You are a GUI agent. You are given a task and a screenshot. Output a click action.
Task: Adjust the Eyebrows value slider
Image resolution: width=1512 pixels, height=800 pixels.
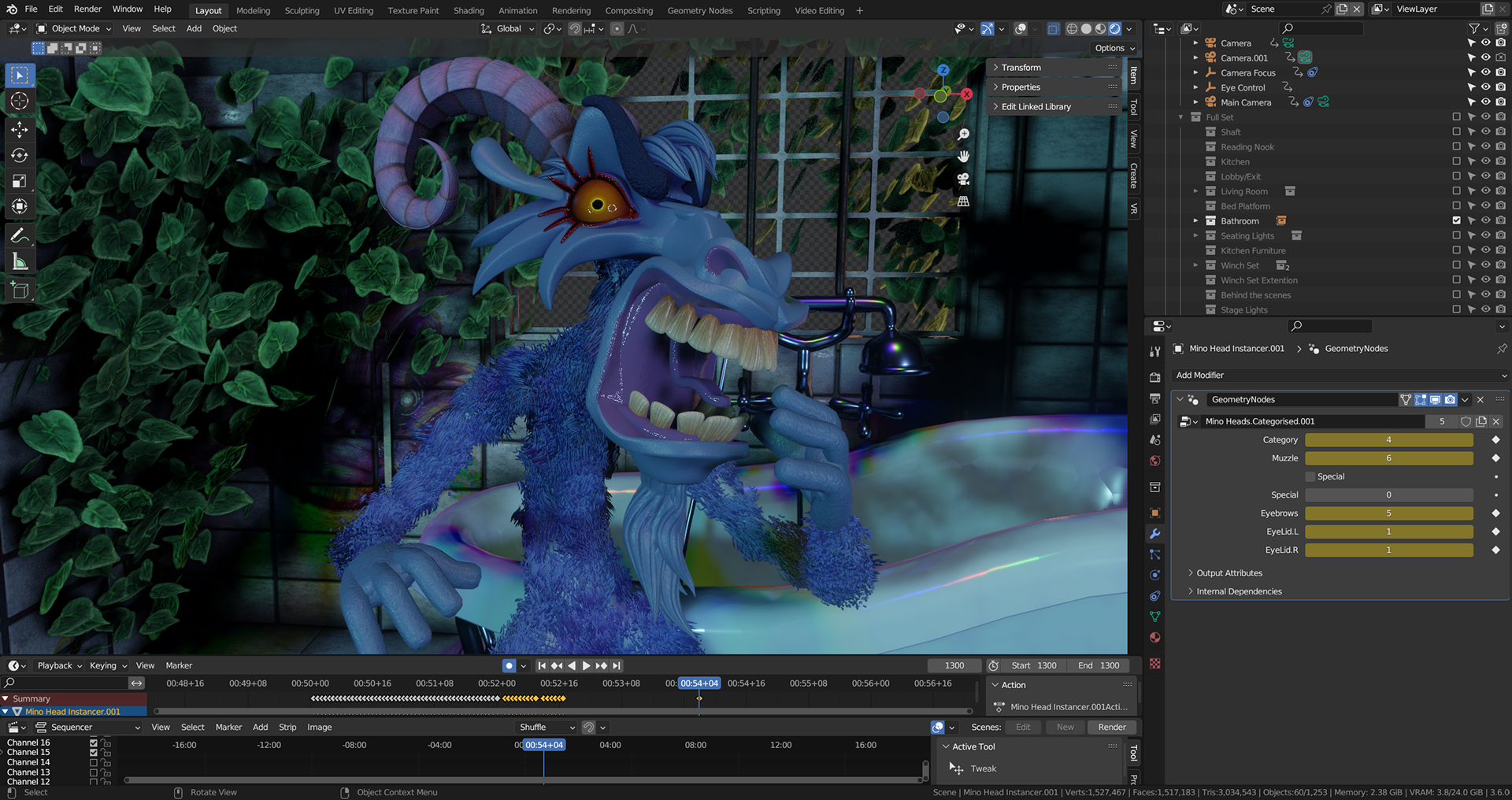pyautogui.click(x=1388, y=513)
